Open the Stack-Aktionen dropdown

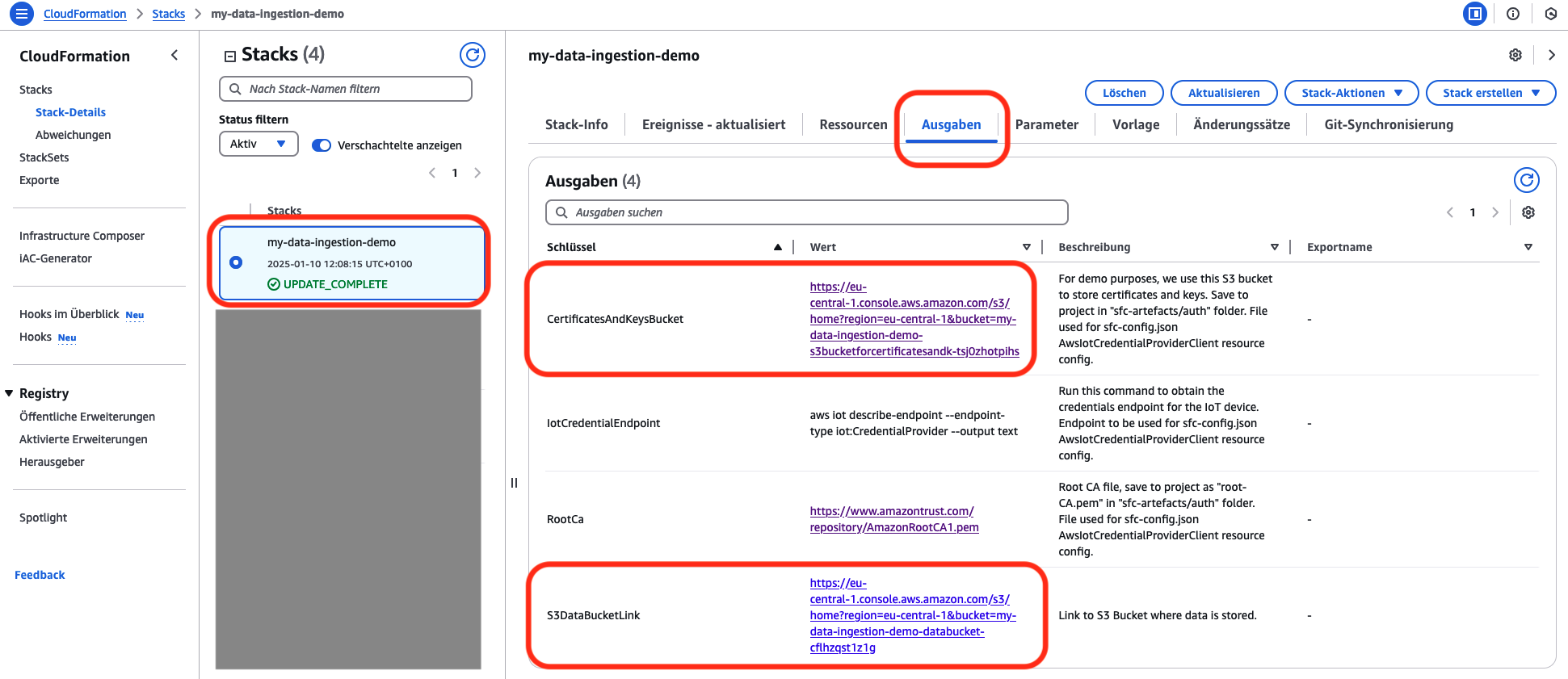coord(1352,93)
